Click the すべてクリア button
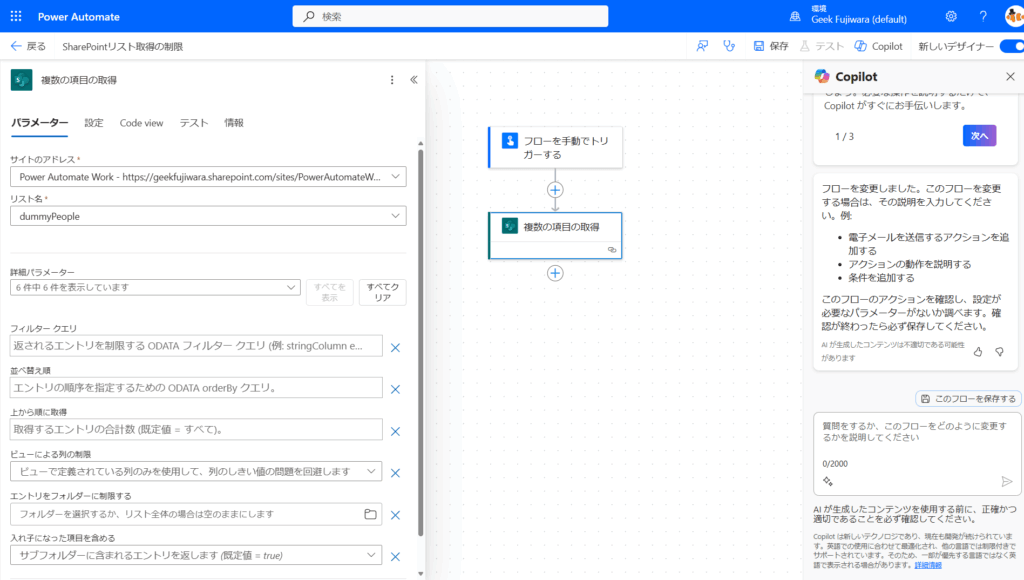This screenshot has width=1024, height=580. pos(383,292)
